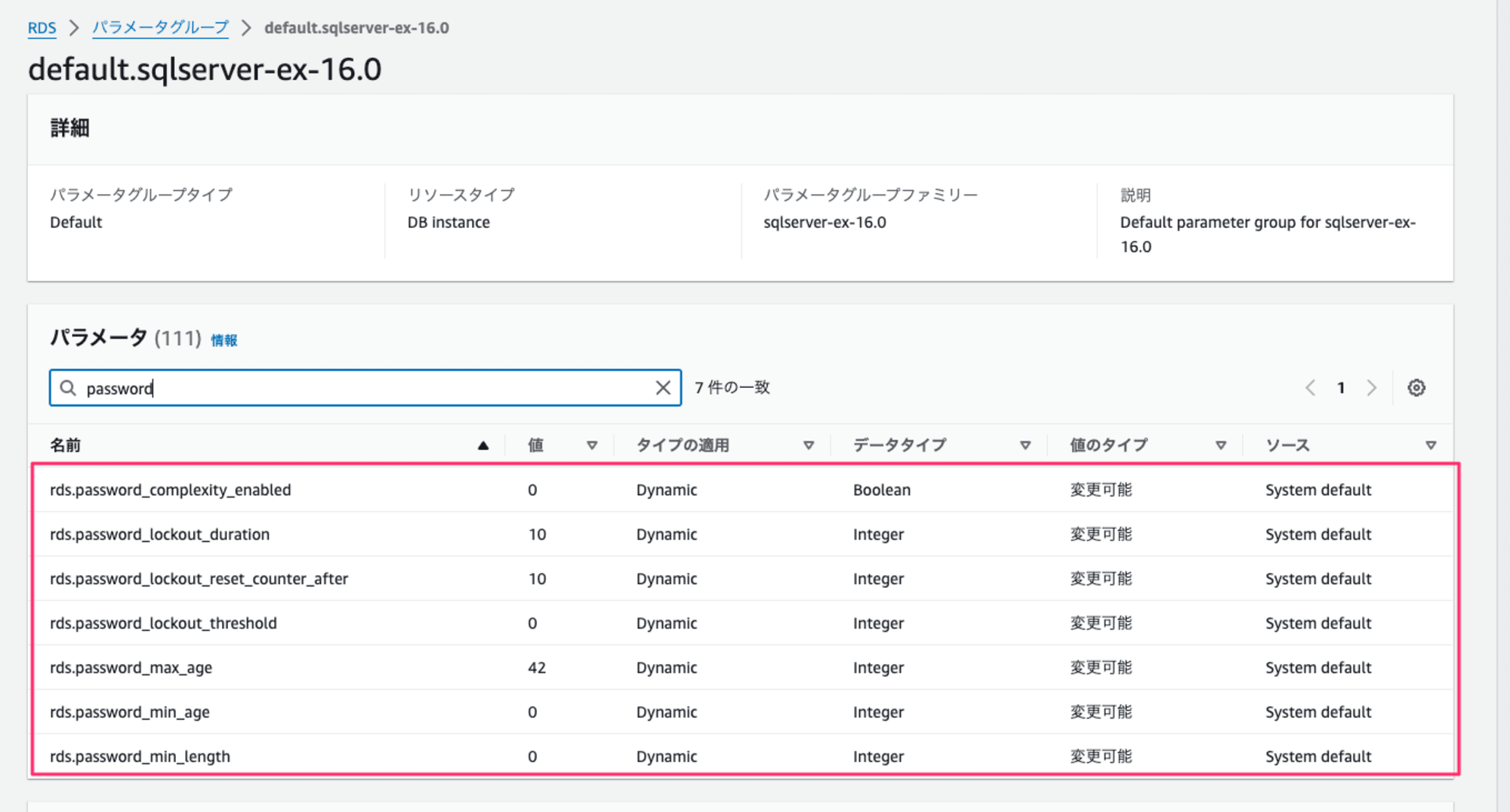Image resolution: width=1510 pixels, height=812 pixels.
Task: Sort by 名前 ascending triangle
Action: pos(483,446)
